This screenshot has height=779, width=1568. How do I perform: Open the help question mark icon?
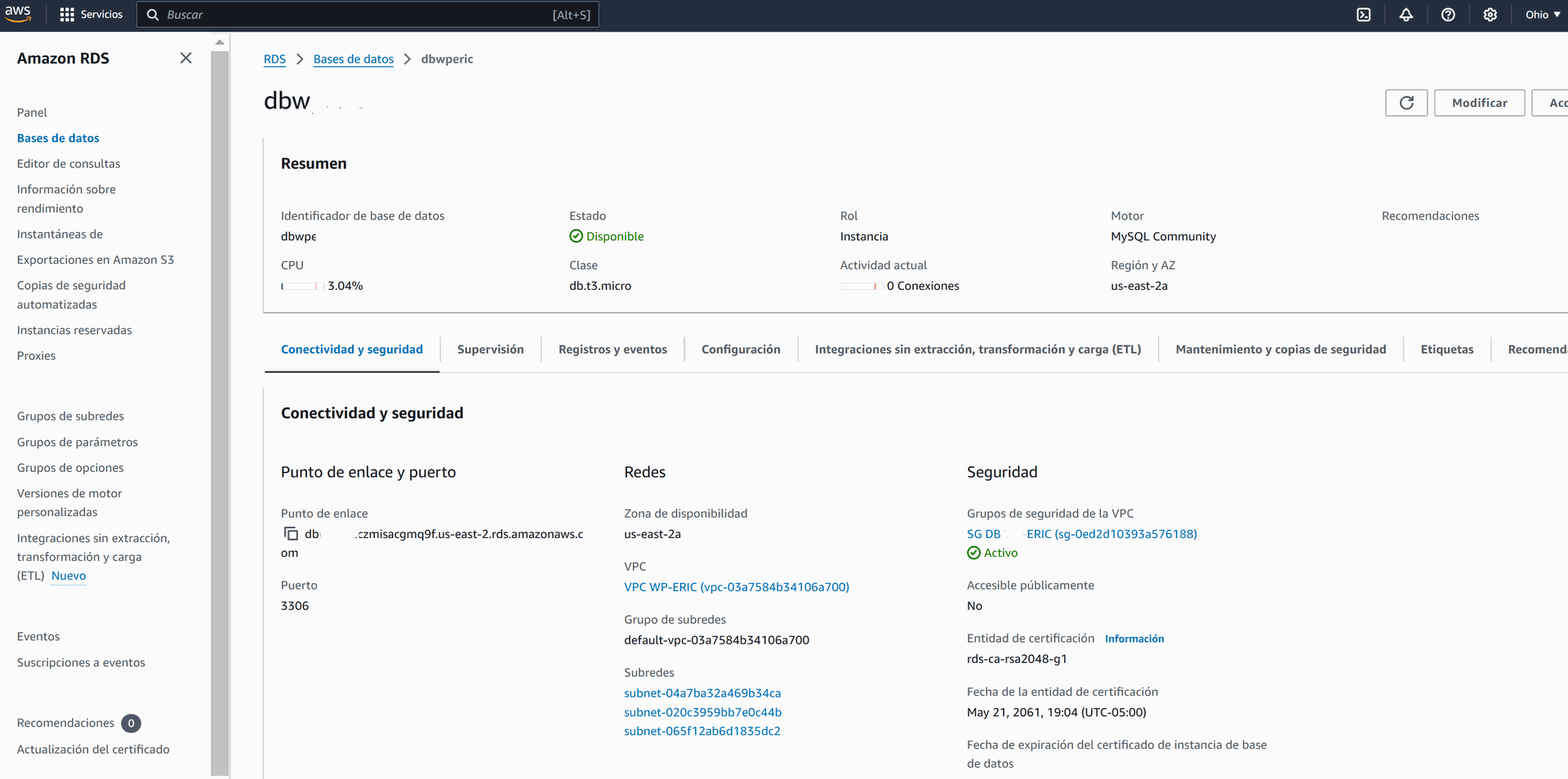coord(1448,15)
